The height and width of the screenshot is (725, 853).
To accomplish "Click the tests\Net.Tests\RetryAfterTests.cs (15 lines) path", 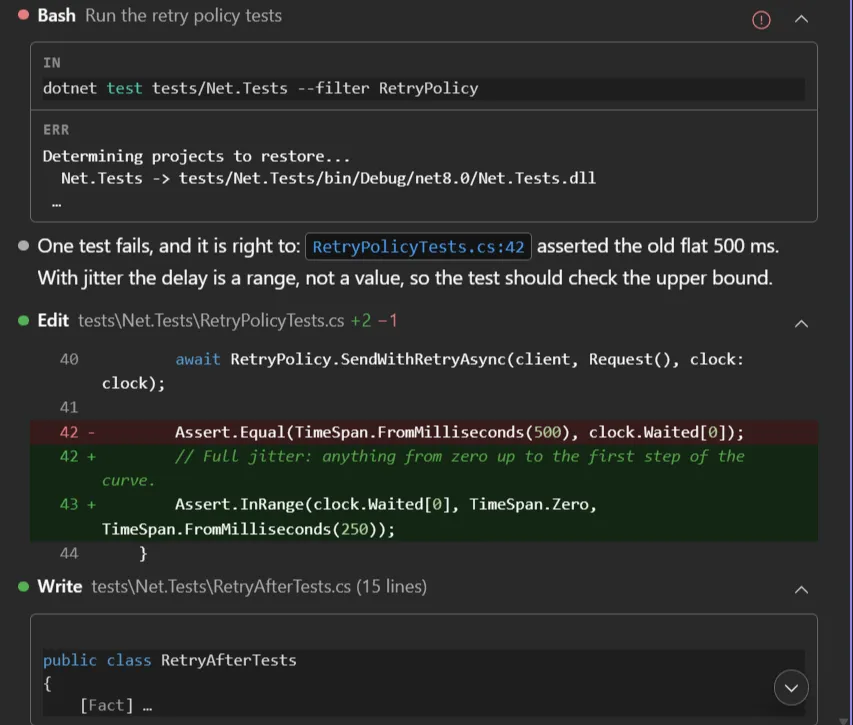I will [x=259, y=587].
